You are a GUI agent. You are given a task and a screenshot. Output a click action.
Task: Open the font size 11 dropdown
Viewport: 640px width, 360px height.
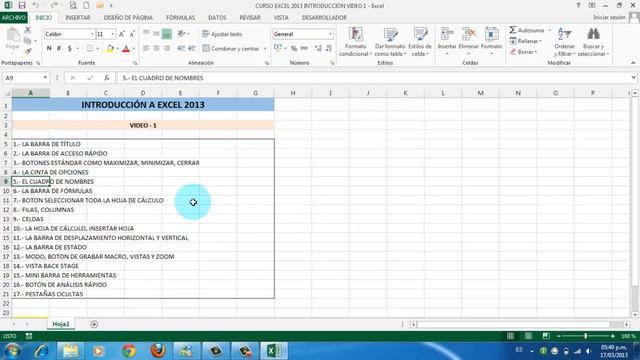pos(113,34)
